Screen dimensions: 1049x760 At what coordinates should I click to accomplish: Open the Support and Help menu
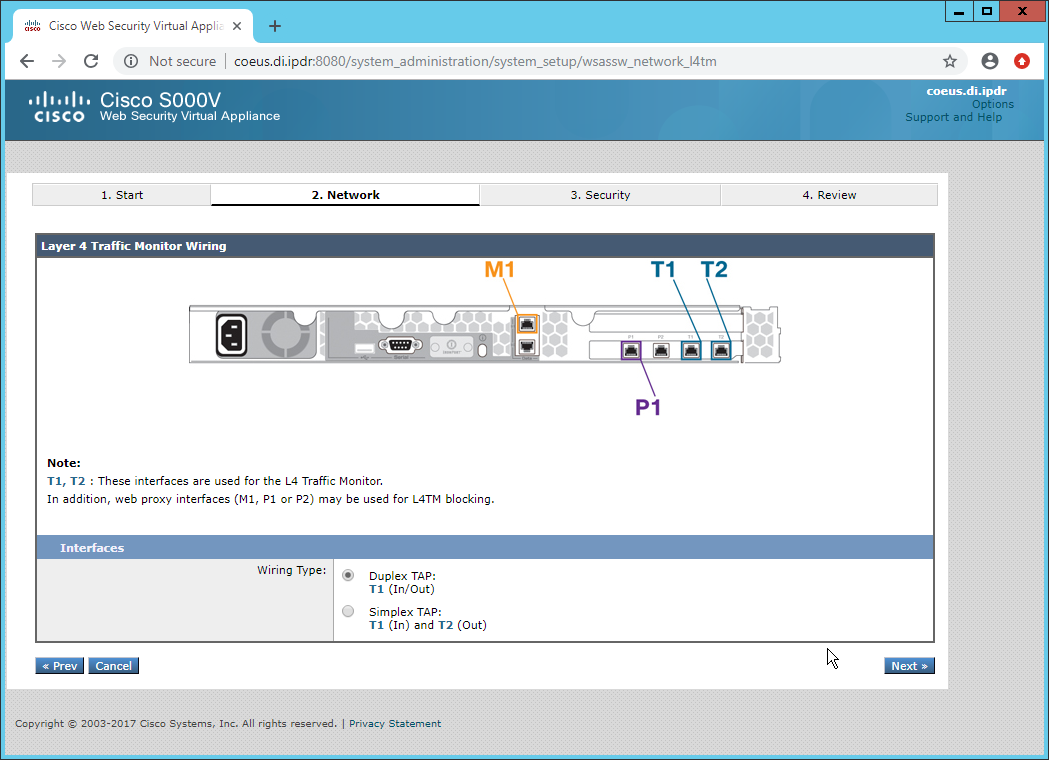953,117
